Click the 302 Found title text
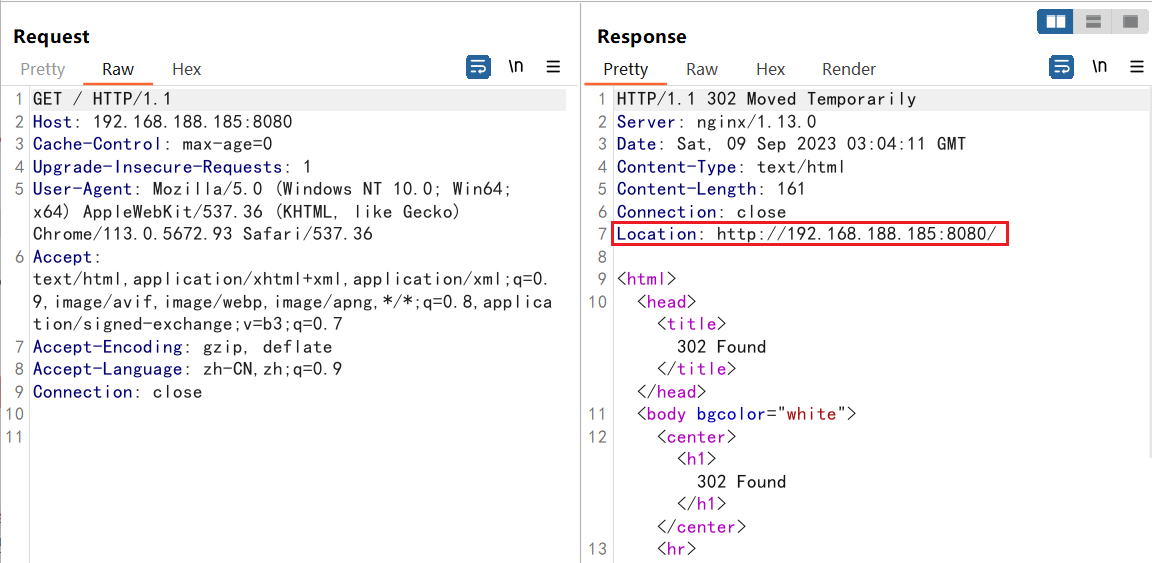 click(x=721, y=347)
